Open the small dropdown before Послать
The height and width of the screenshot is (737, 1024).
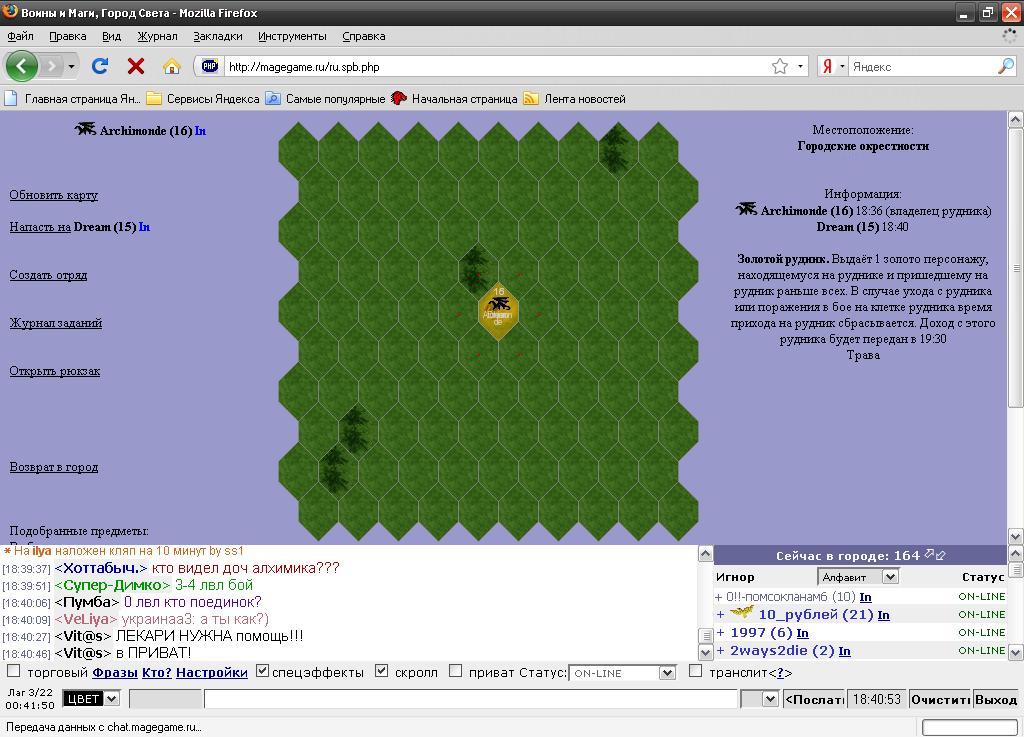[x=760, y=699]
